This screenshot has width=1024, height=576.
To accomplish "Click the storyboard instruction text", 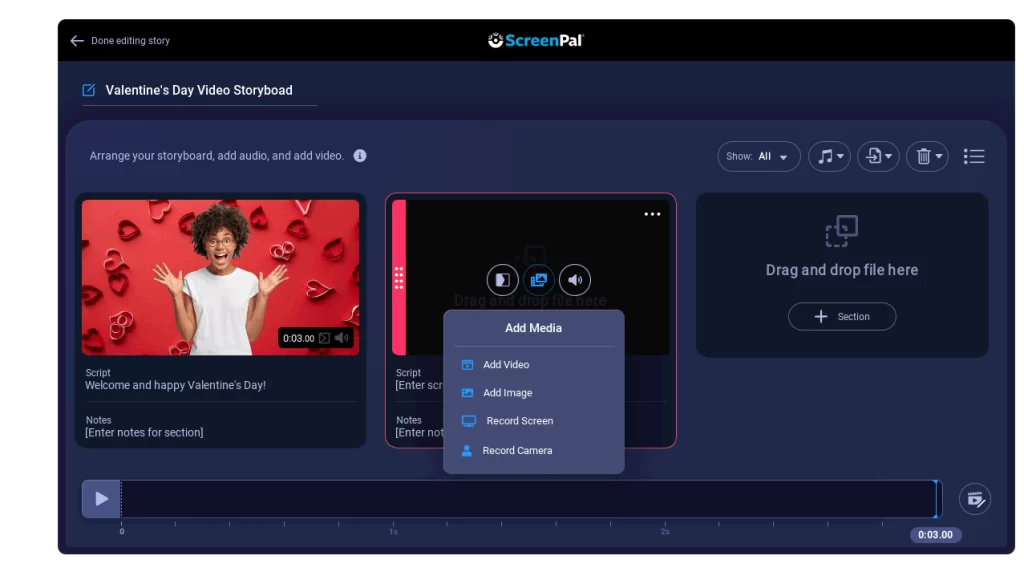I will click(216, 155).
